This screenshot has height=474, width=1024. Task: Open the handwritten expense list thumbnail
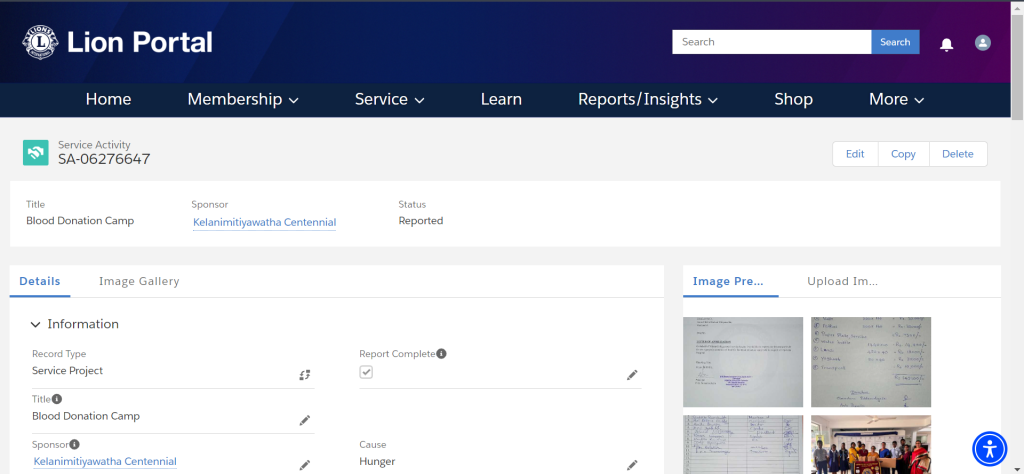click(x=871, y=362)
